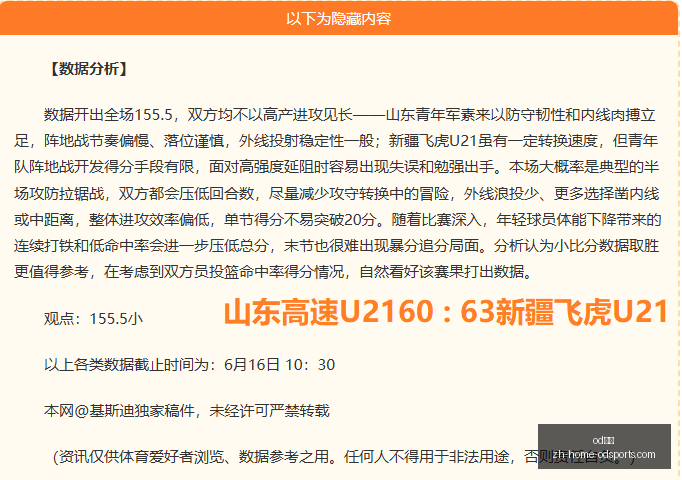Click the text '观点：155.5小'
Image resolution: width=682 pixels, height=480 pixels.
pyautogui.click(x=93, y=319)
